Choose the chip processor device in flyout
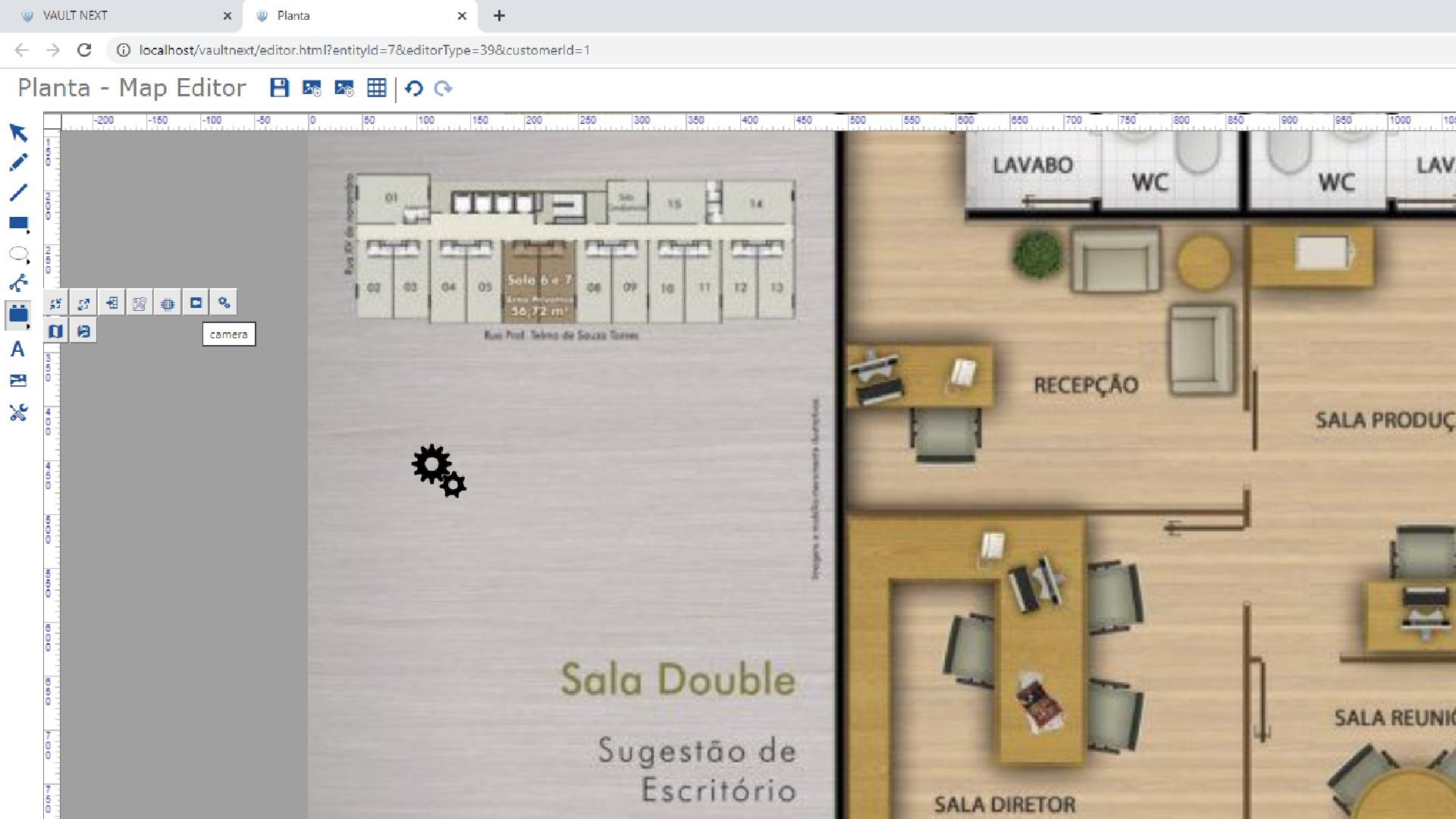 (168, 303)
